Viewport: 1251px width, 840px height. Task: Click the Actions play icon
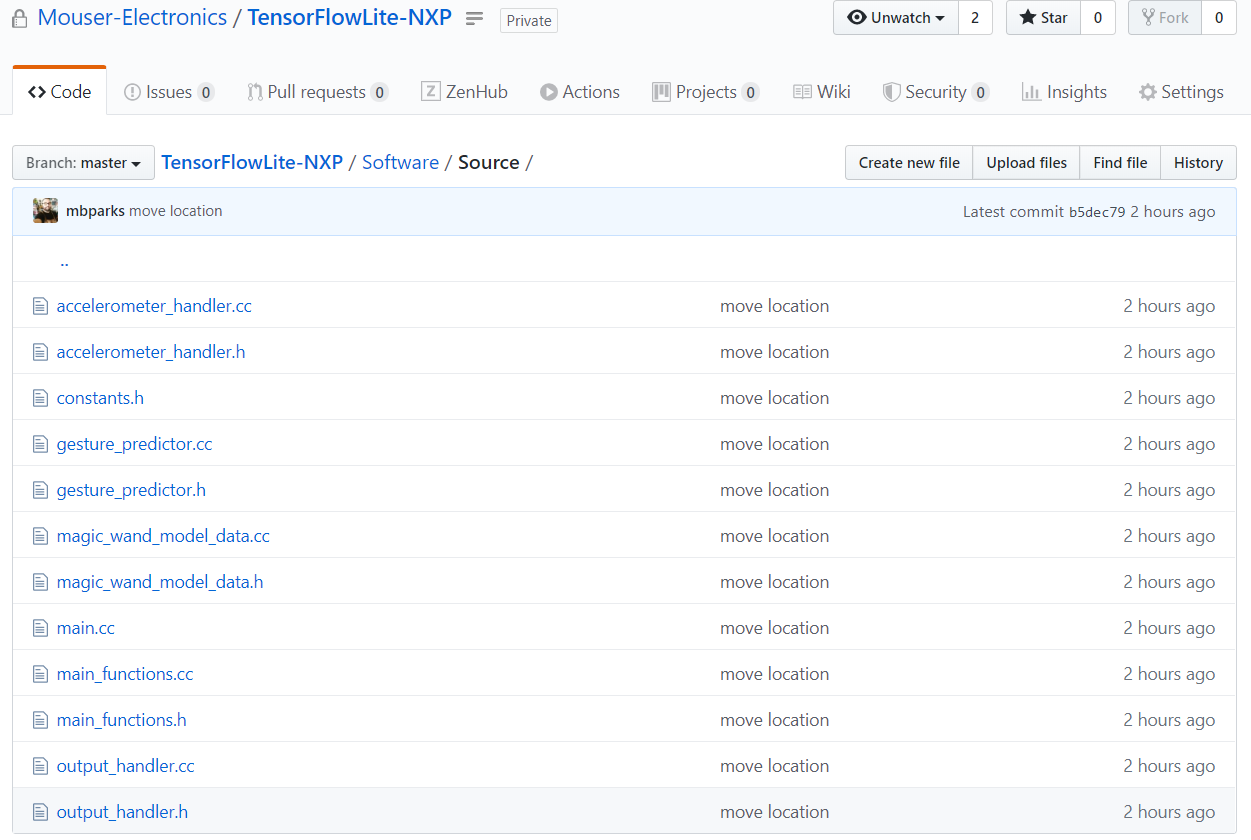tap(549, 91)
